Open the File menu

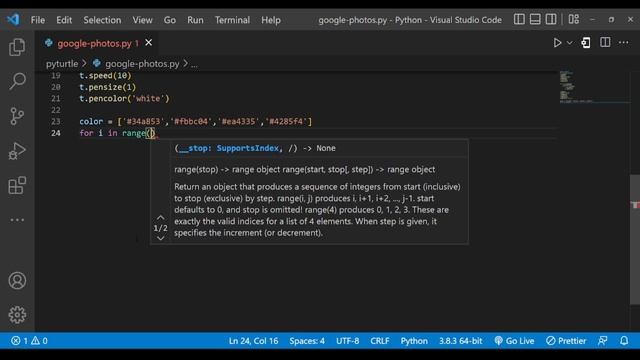pos(38,20)
